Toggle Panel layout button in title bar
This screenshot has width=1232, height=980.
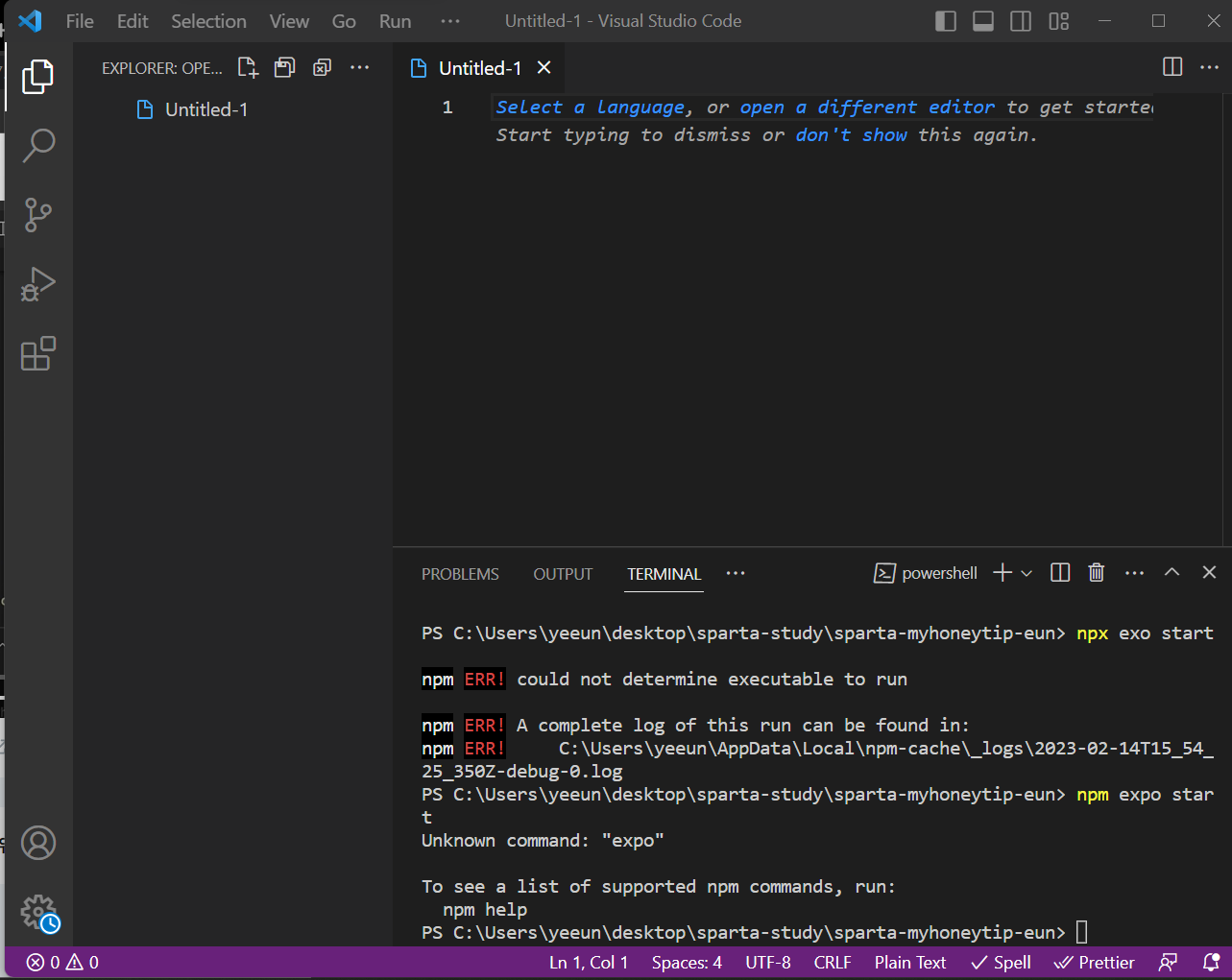[x=983, y=21]
